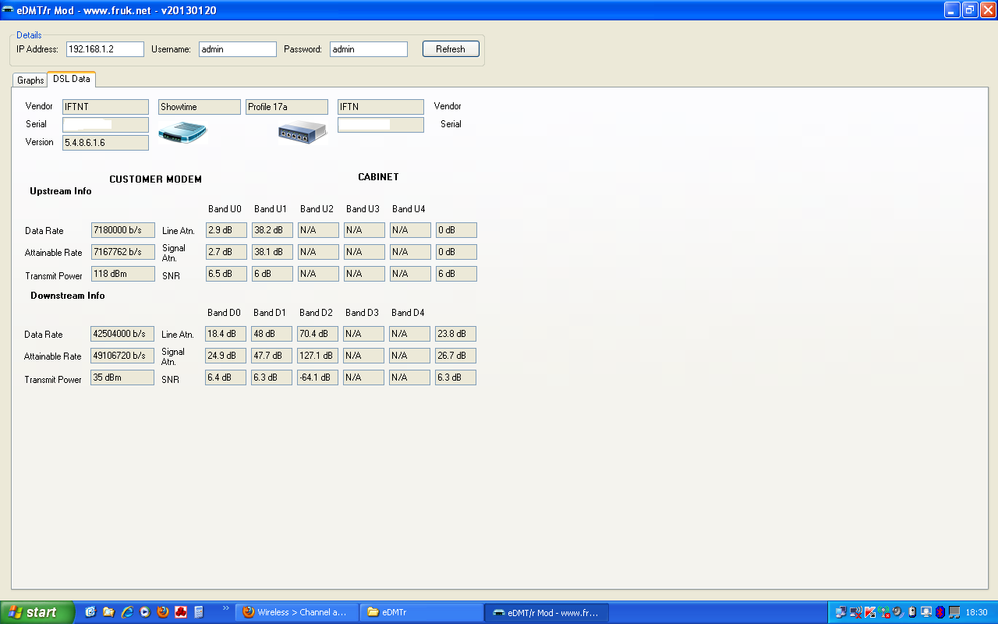Click the monitor display tray icon

pyautogui.click(x=927, y=612)
